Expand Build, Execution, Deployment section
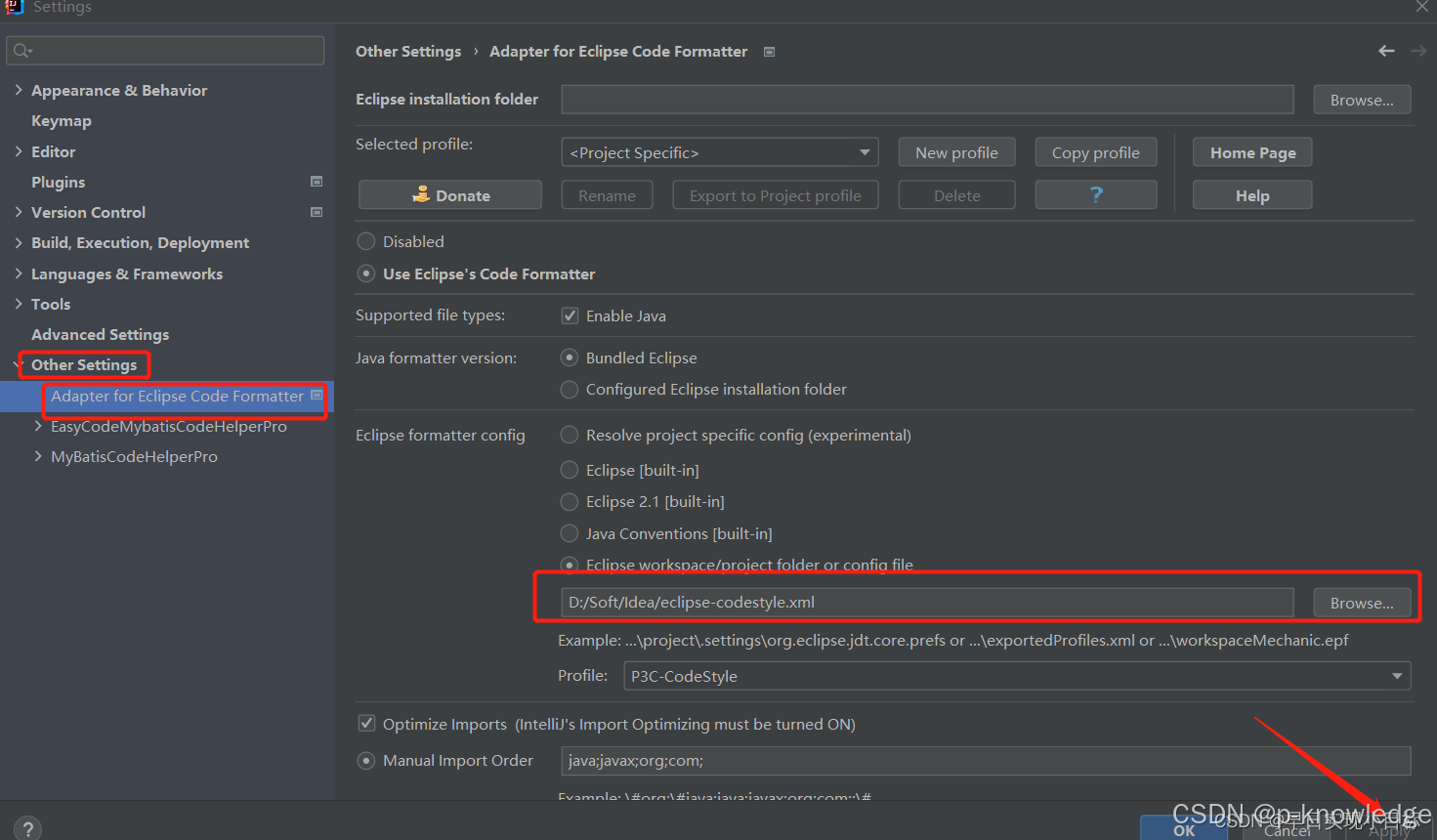The image size is (1437, 840). pos(19,242)
